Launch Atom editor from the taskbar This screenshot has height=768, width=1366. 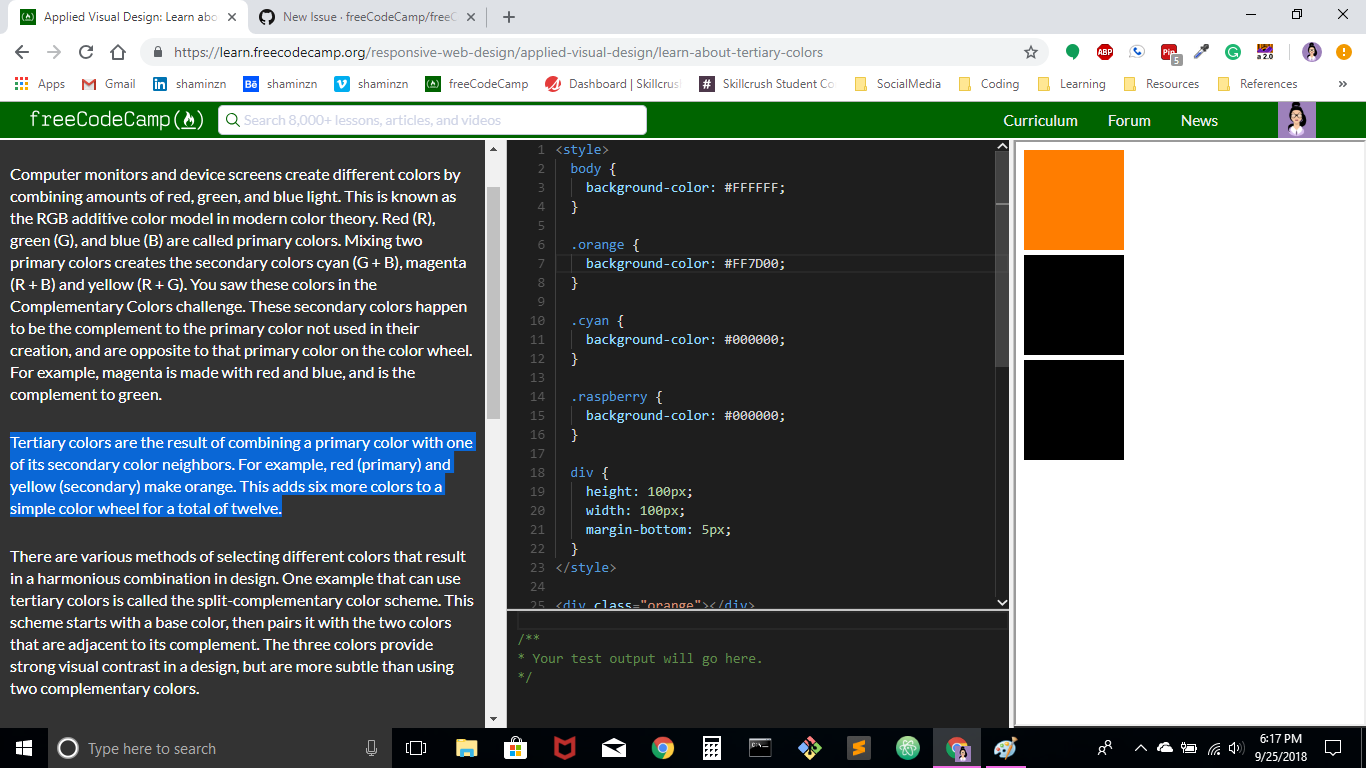coord(908,747)
